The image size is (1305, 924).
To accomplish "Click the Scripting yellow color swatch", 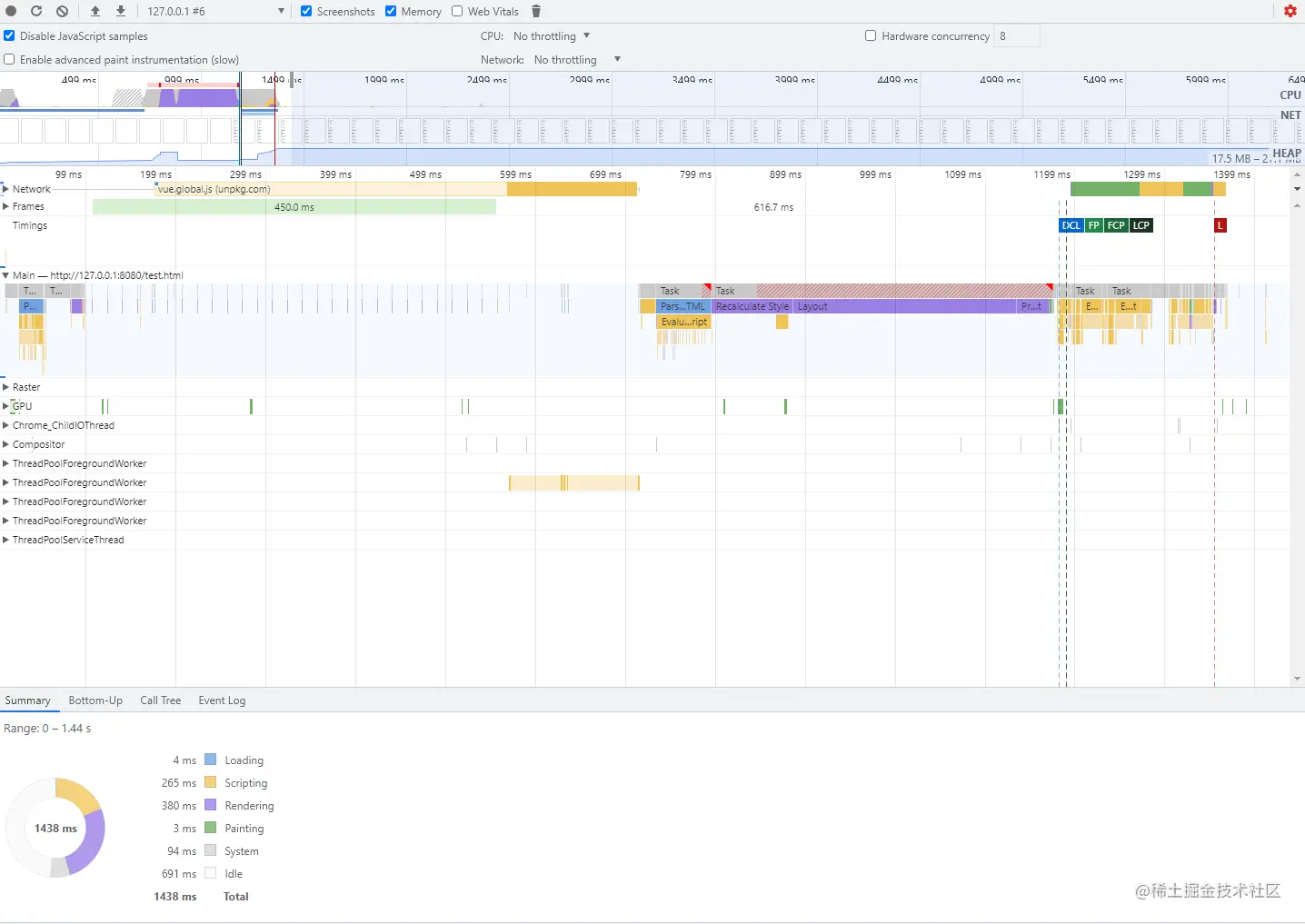I will tap(211, 782).
